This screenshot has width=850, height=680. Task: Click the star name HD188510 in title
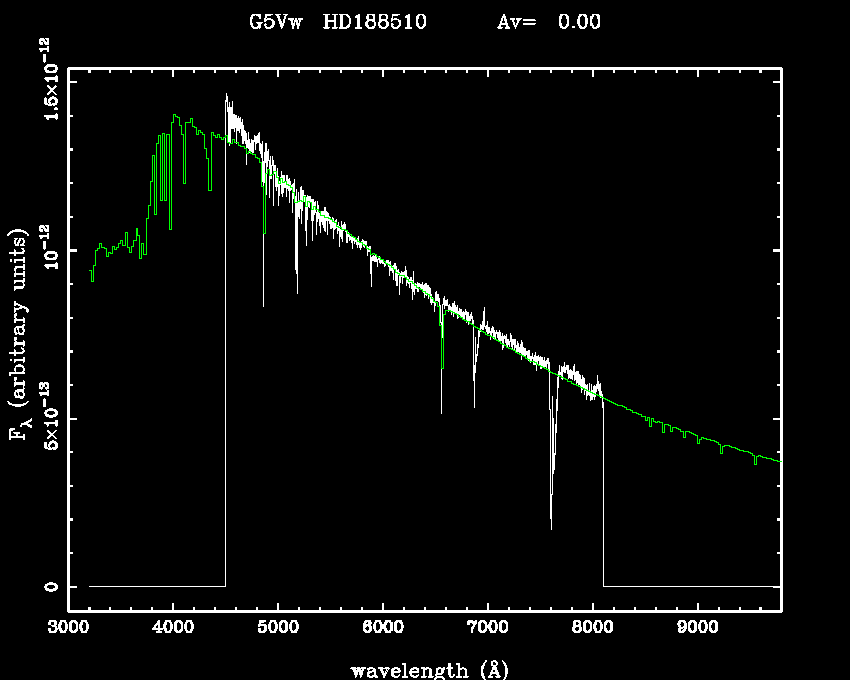[x=375, y=22]
